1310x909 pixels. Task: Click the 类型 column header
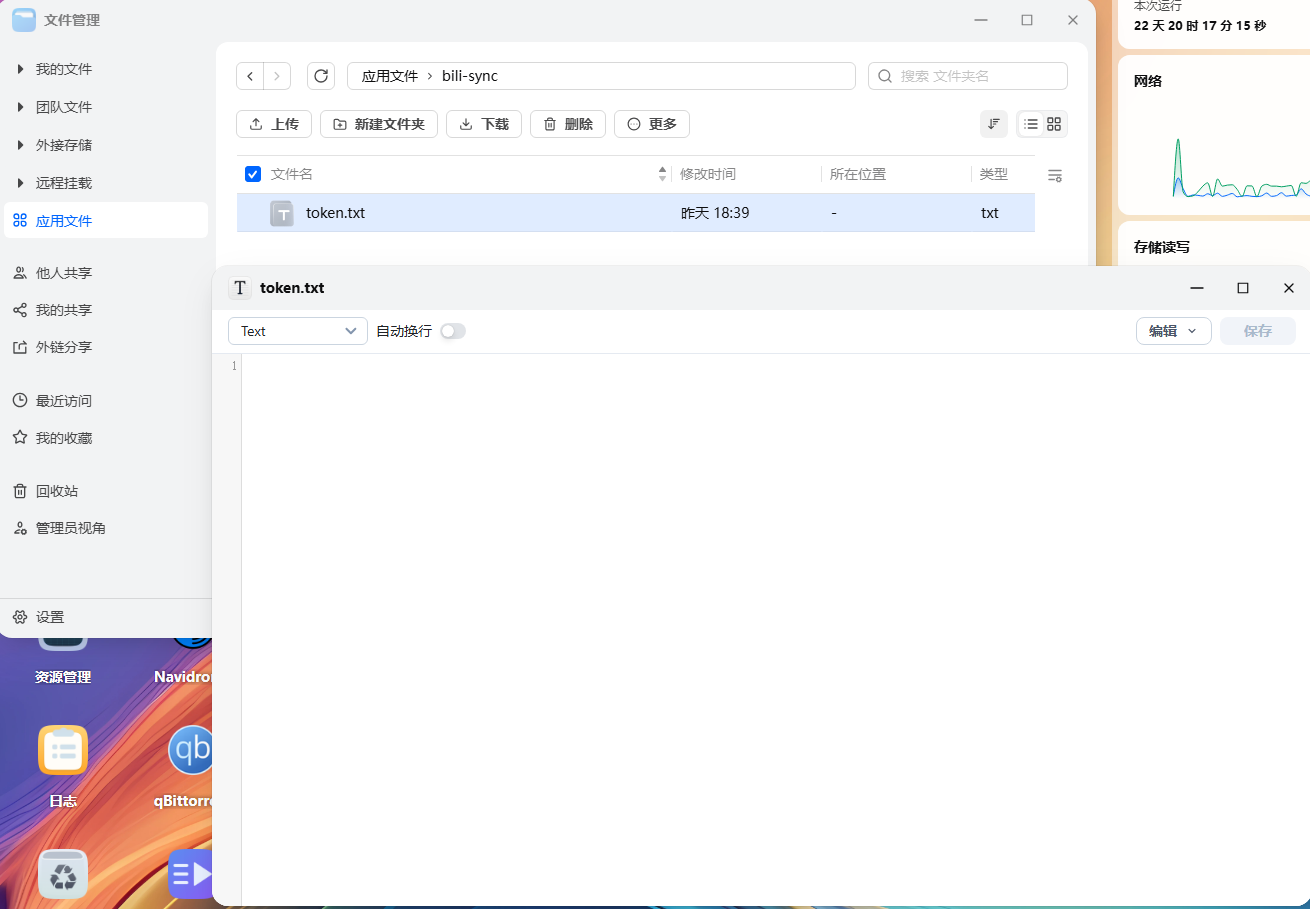994,174
